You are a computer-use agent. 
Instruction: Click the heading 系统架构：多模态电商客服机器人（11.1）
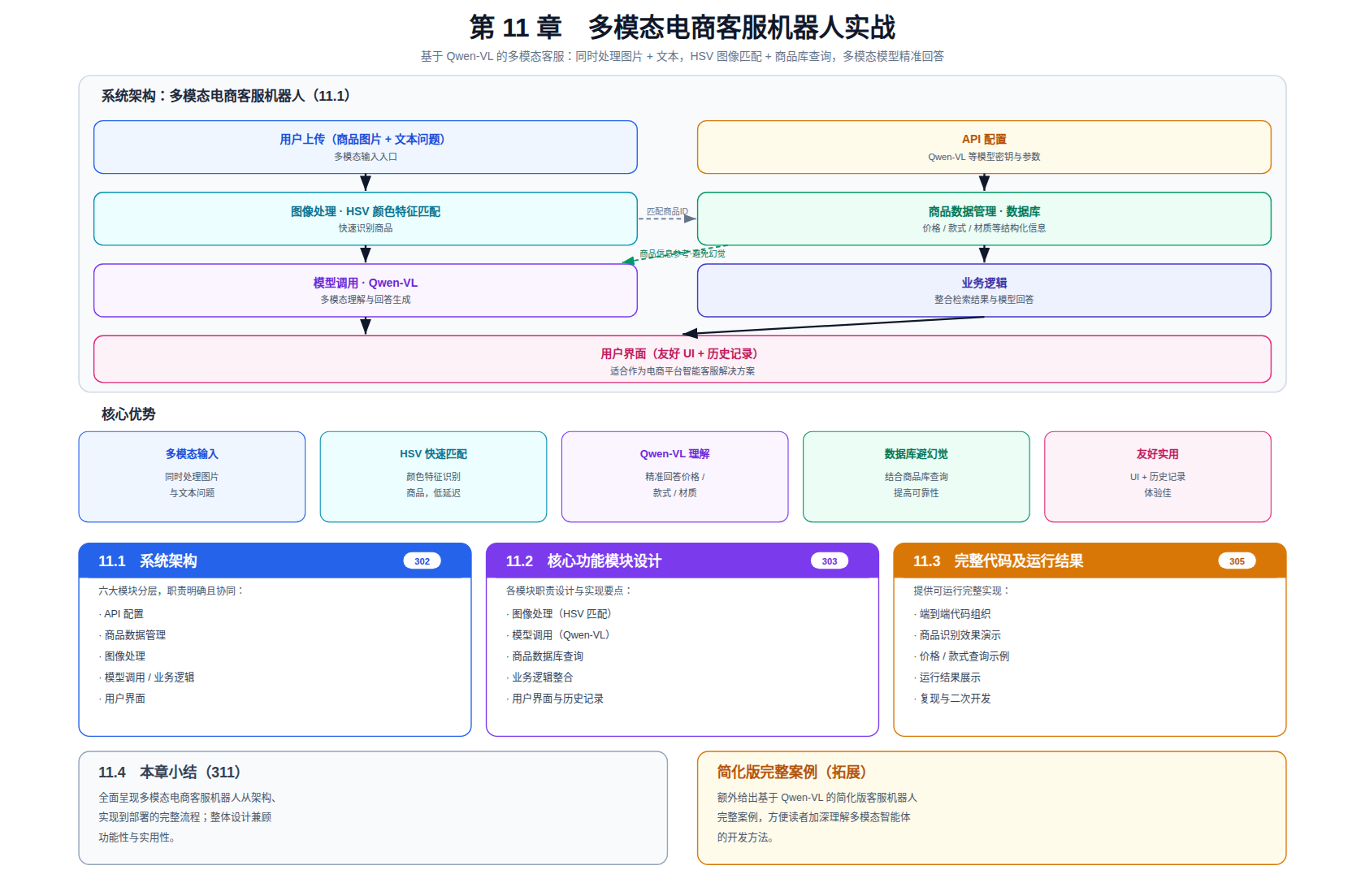click(x=226, y=96)
